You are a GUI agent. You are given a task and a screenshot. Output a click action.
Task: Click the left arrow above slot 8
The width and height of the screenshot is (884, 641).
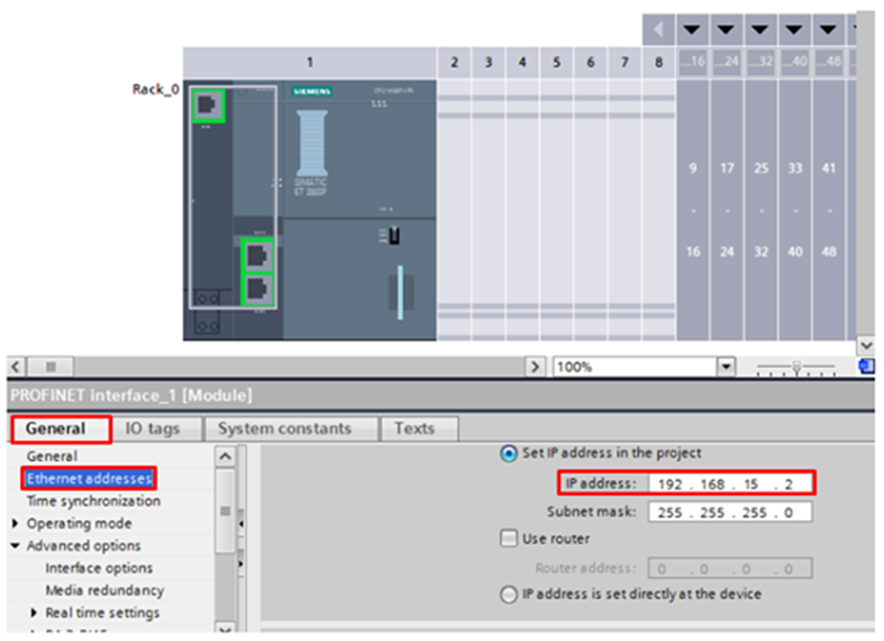[x=658, y=29]
